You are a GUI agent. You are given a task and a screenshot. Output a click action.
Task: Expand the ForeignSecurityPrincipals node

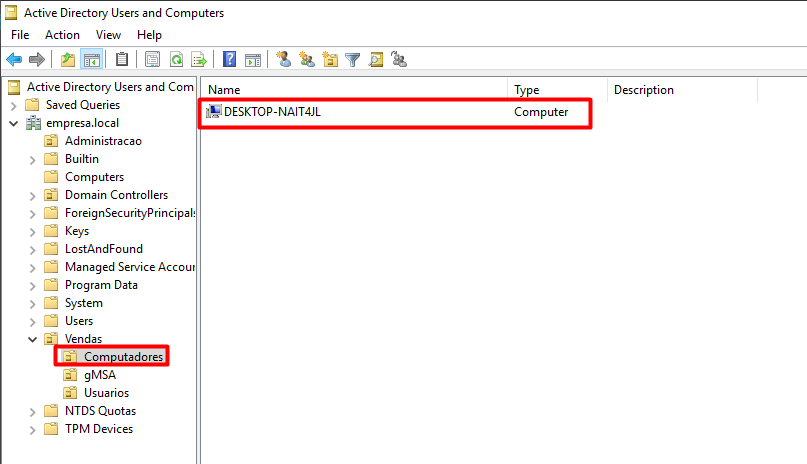coord(32,214)
